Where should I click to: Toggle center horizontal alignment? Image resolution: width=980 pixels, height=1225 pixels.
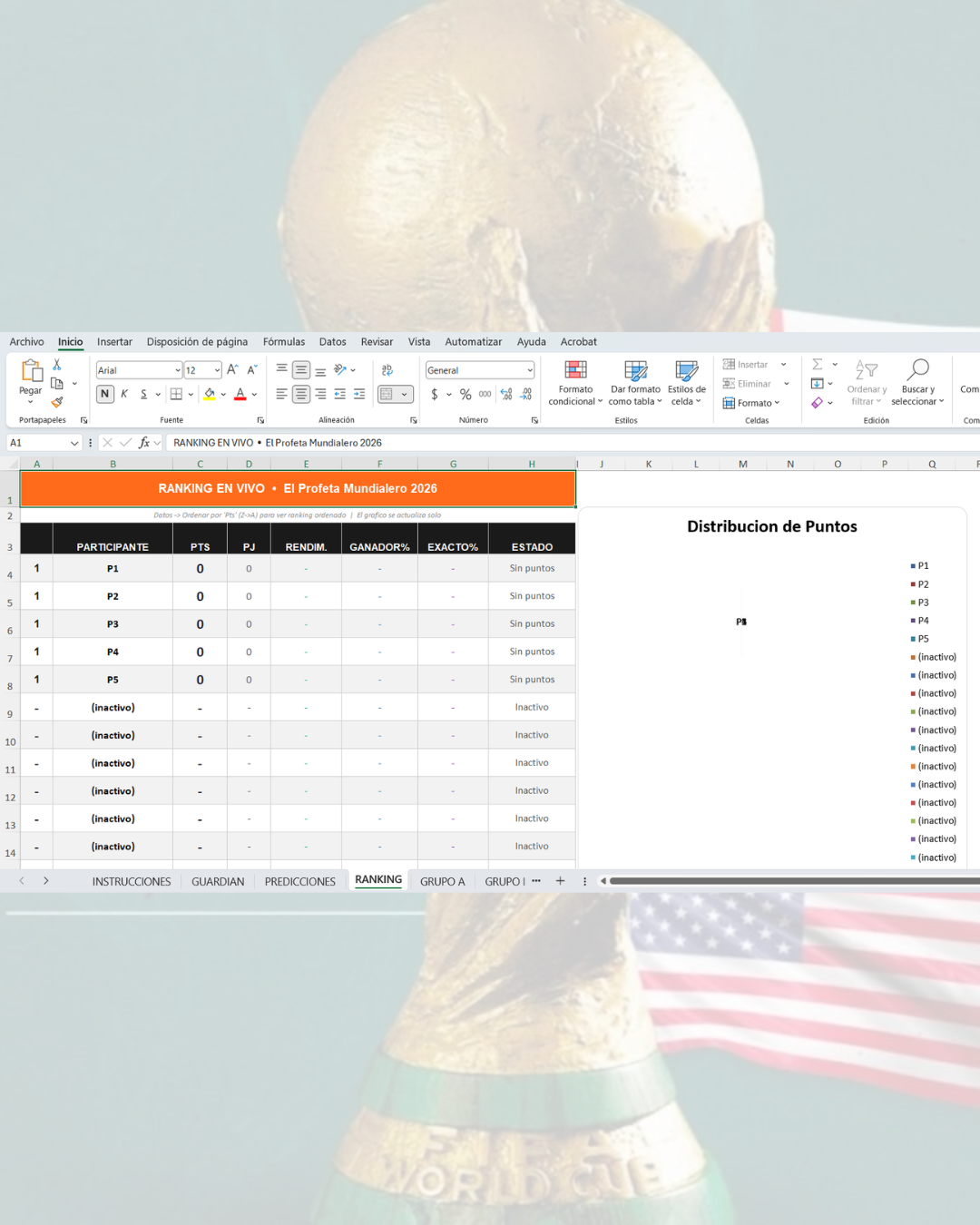[x=301, y=394]
